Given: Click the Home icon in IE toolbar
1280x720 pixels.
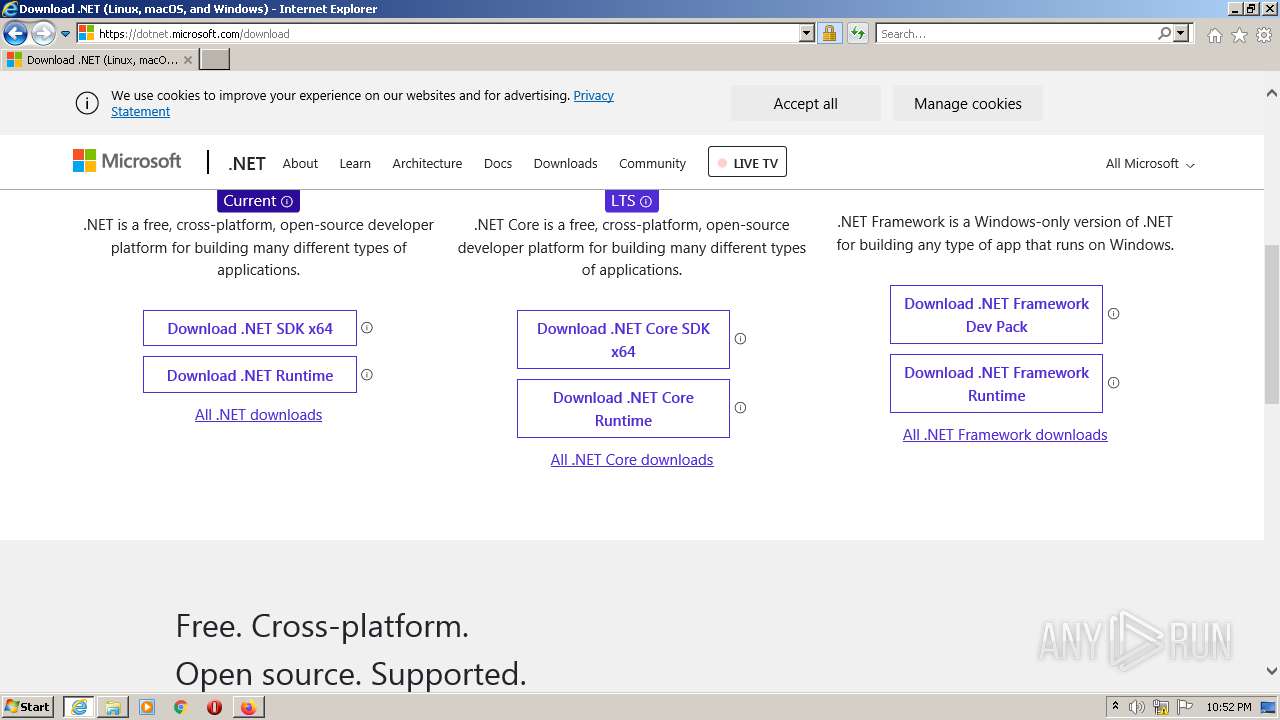Looking at the screenshot, I should (1214, 35).
